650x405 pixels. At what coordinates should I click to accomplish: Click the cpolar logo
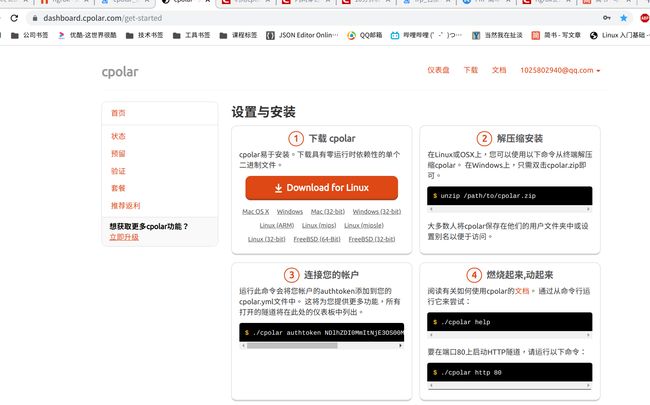click(x=120, y=71)
